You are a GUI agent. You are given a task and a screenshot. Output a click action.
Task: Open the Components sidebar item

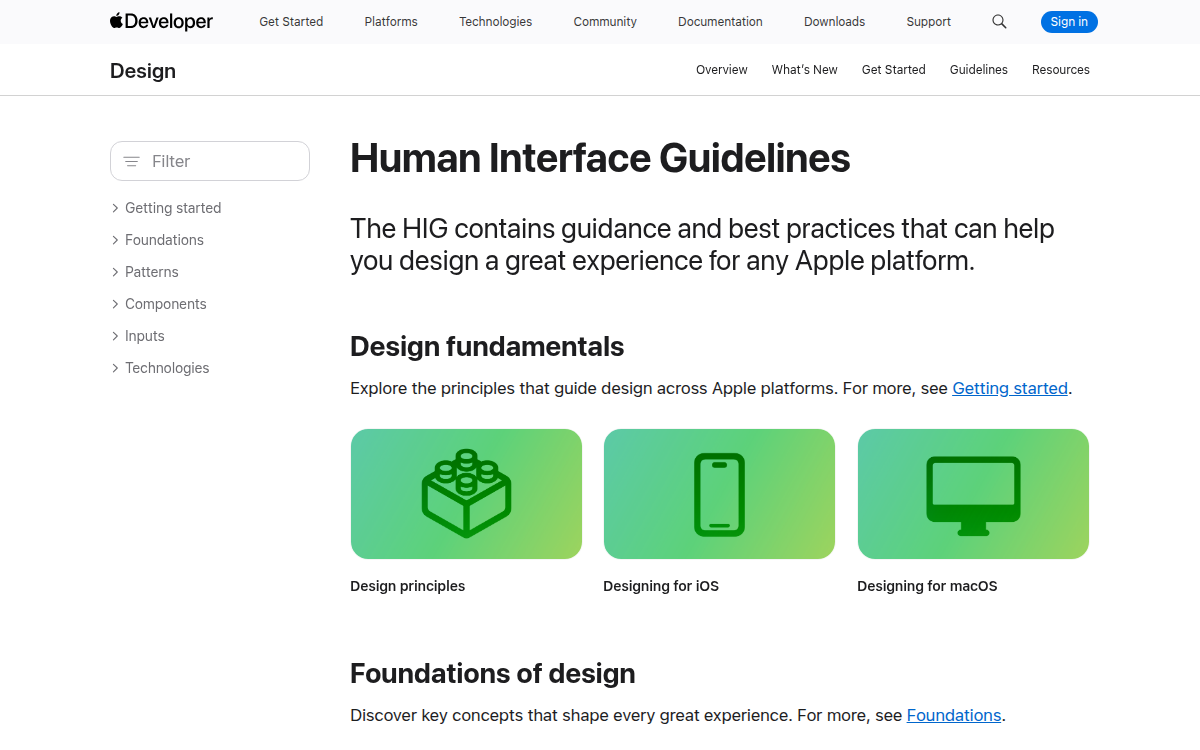tap(166, 304)
